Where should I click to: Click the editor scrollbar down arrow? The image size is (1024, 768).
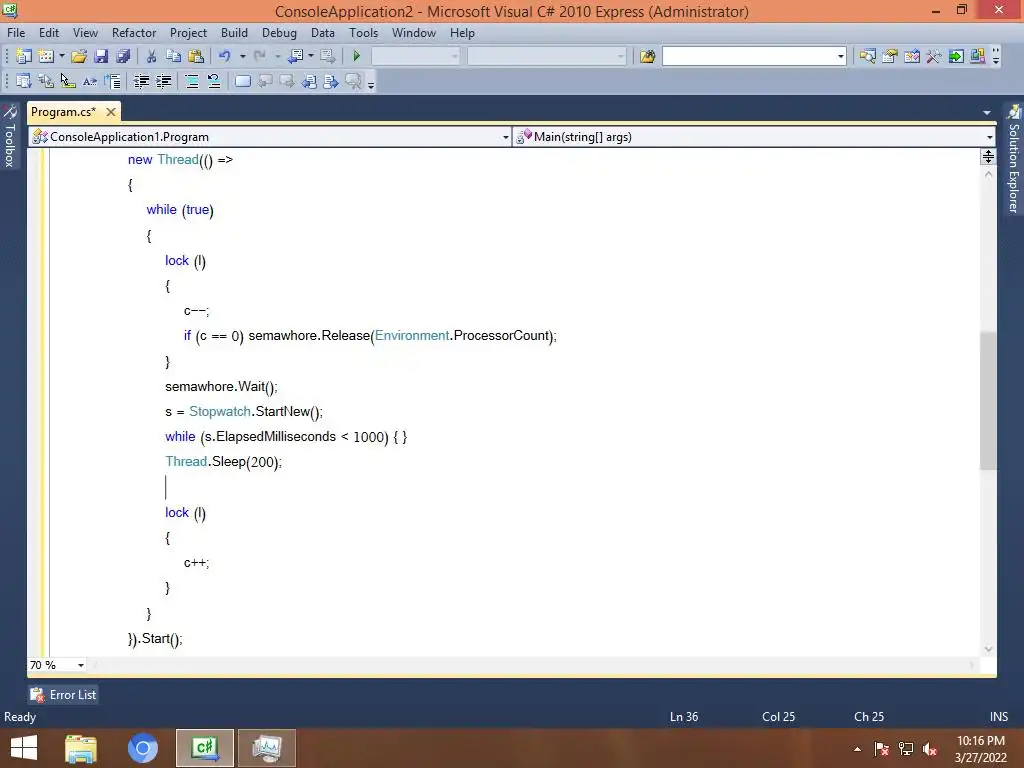tap(988, 649)
